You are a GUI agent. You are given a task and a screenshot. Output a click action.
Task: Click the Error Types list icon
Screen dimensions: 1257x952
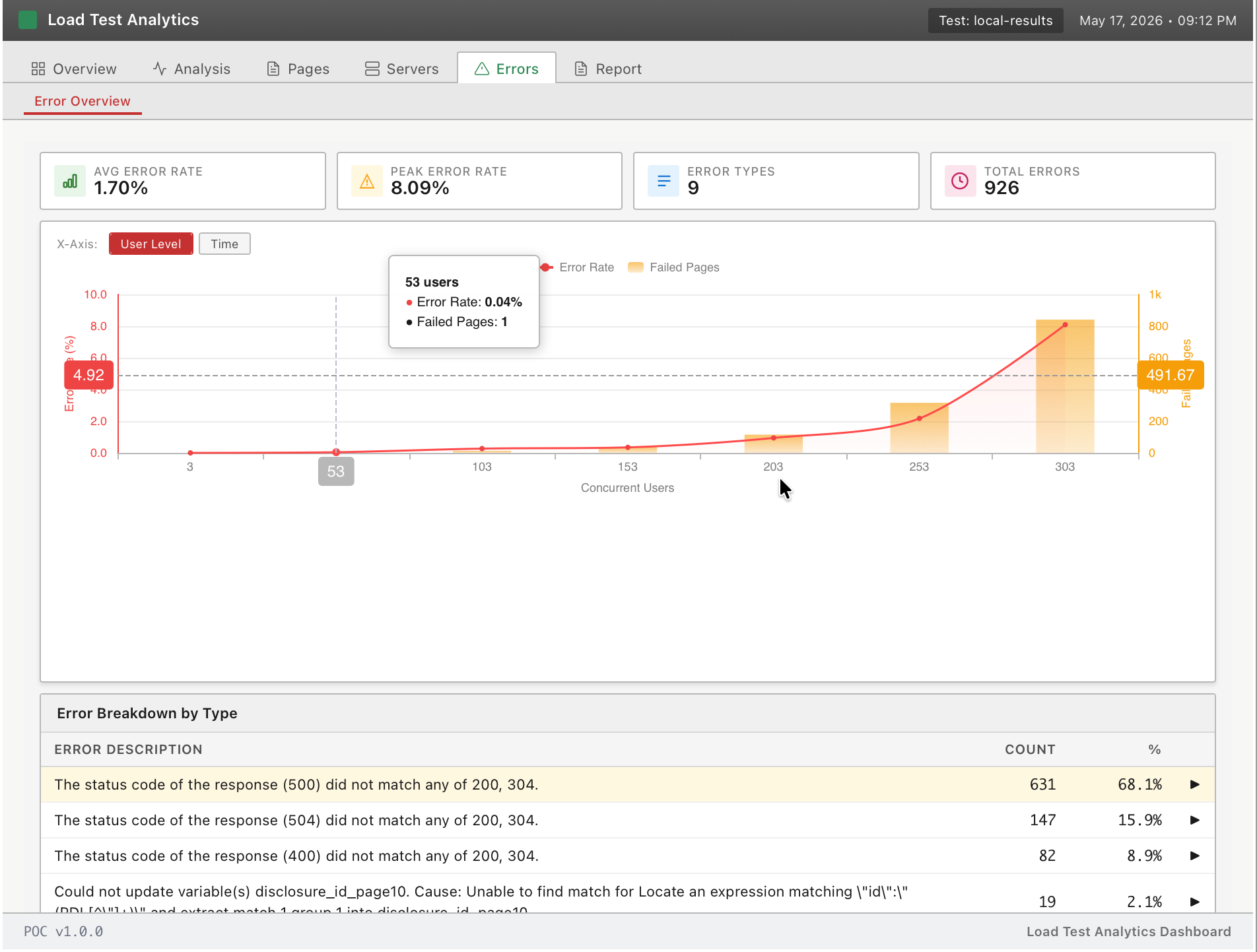663,181
